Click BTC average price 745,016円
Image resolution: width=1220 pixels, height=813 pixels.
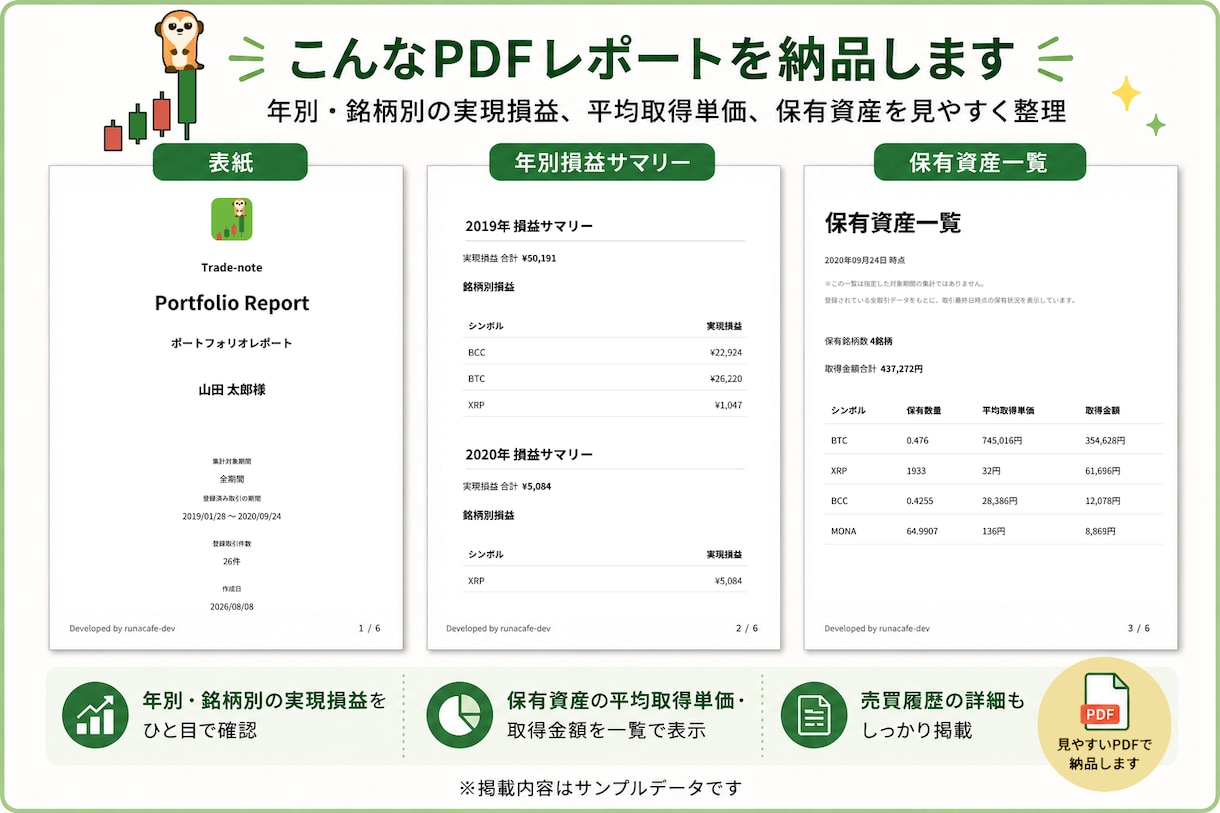[1002, 440]
